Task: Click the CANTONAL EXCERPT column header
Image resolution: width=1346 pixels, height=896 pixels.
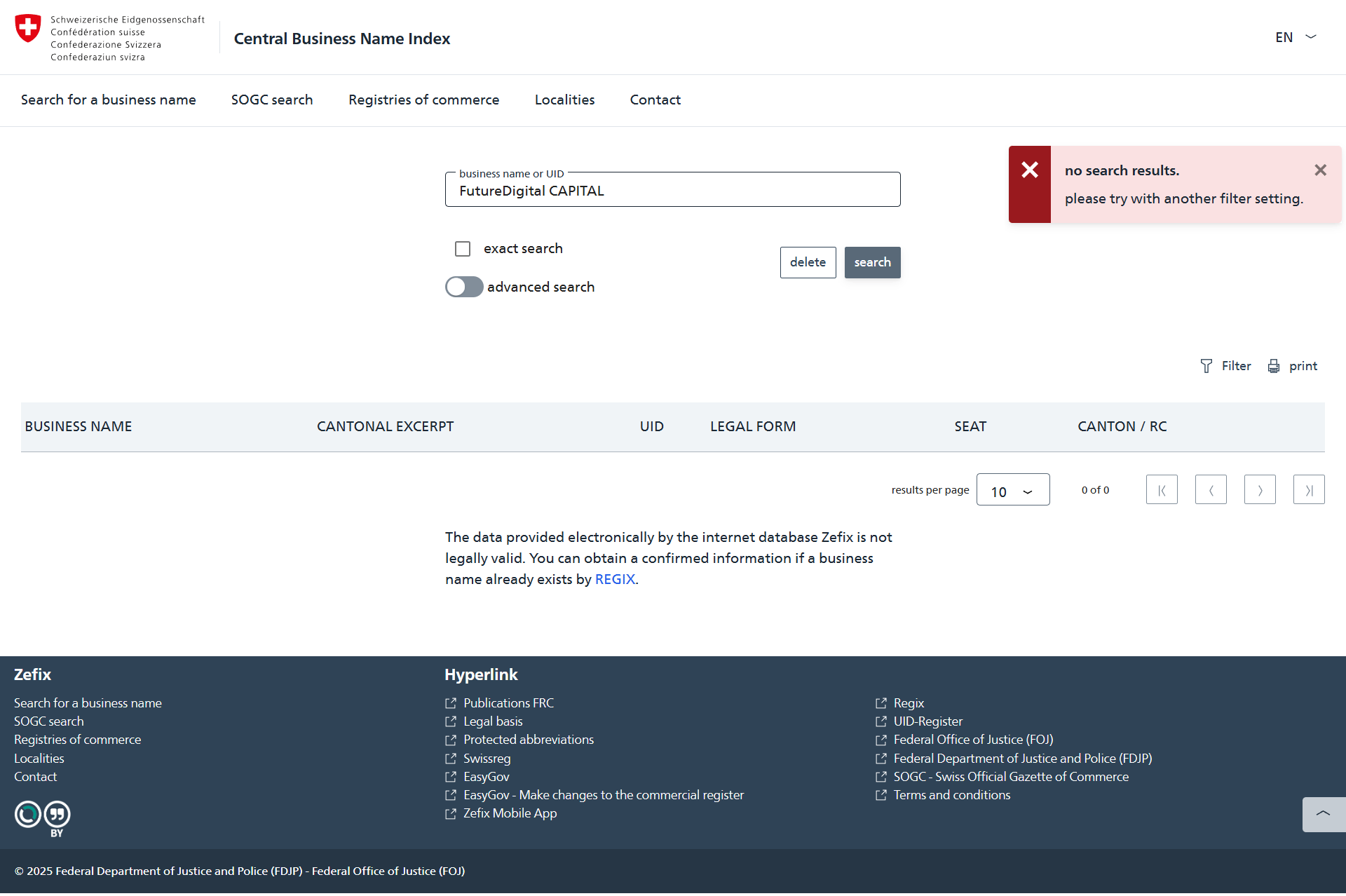Action: coord(386,426)
